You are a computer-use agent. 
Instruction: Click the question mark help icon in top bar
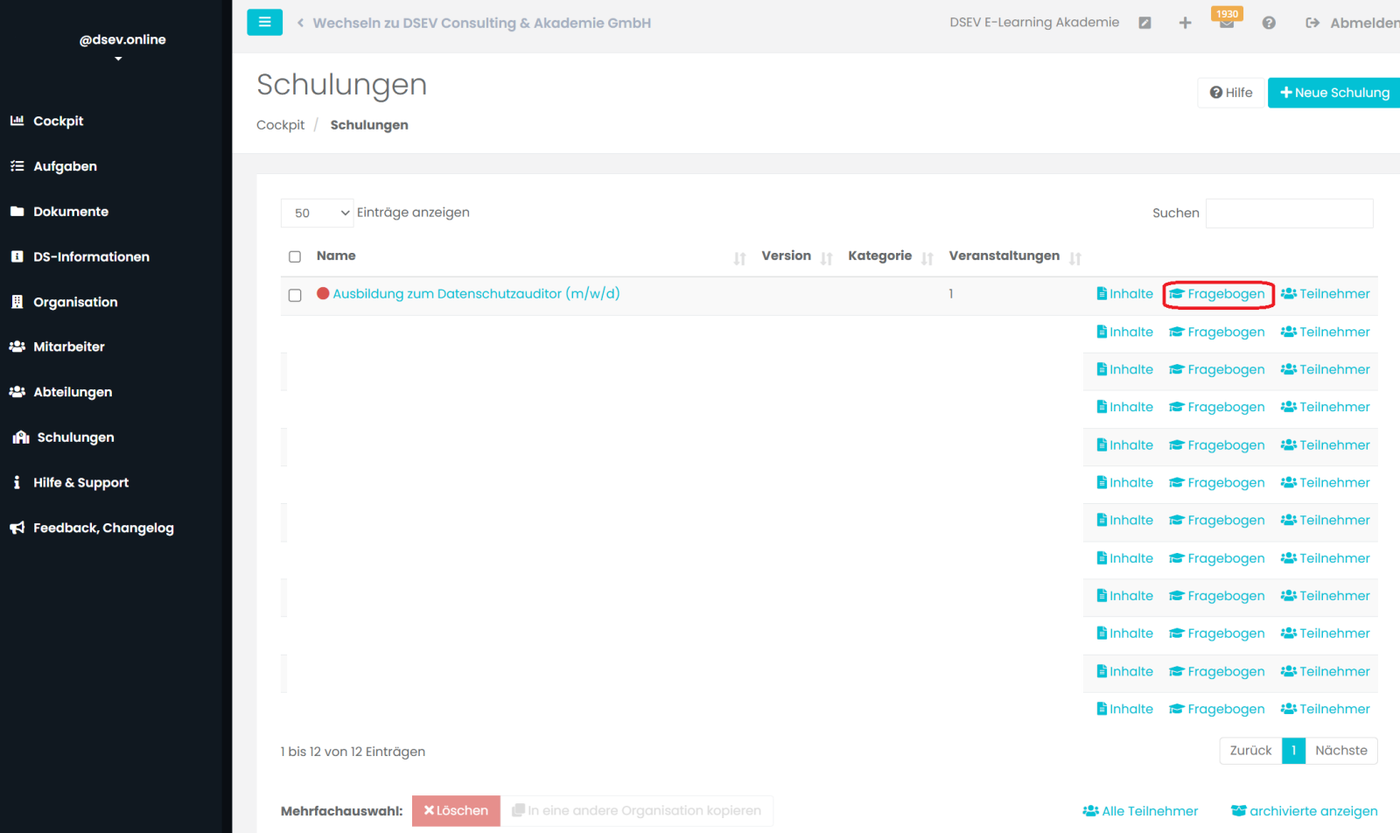coord(1269,23)
